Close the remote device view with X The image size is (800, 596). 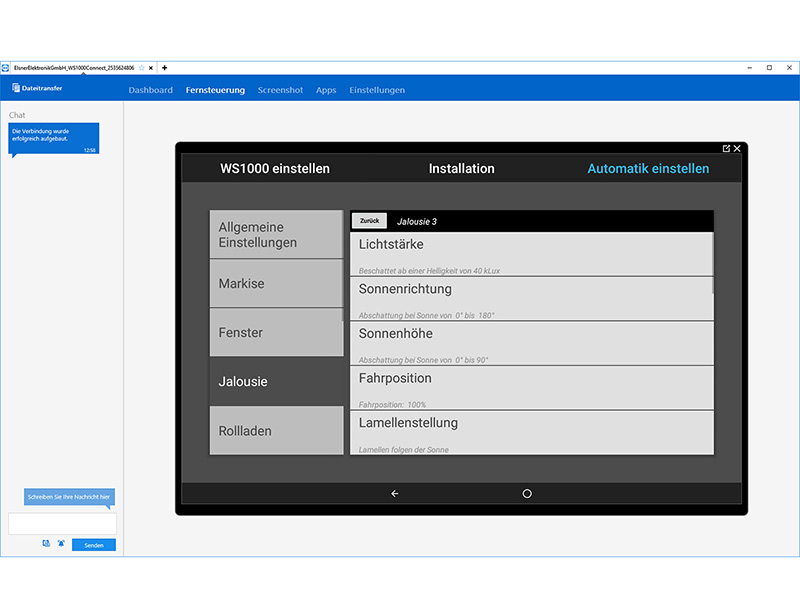coord(738,148)
